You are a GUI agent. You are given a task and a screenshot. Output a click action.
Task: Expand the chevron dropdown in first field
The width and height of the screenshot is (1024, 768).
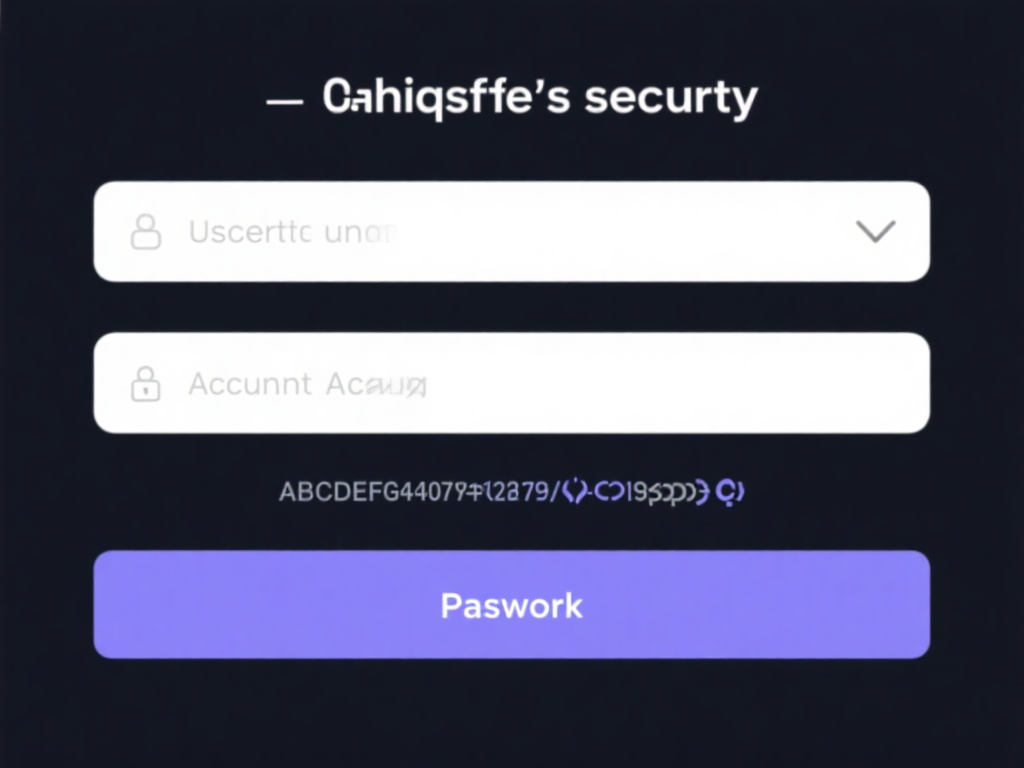[x=876, y=232]
